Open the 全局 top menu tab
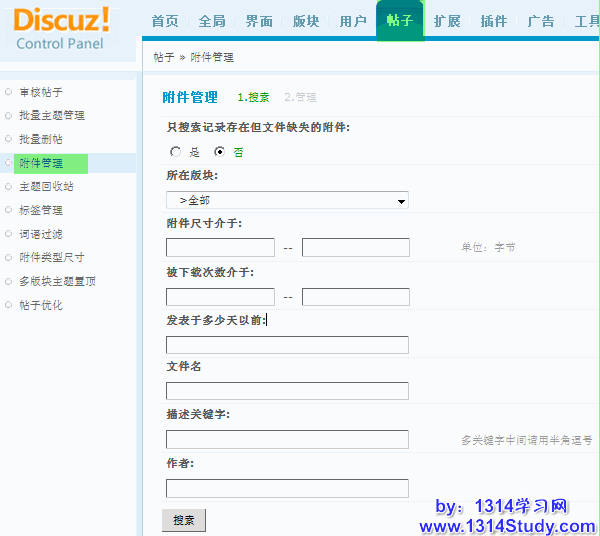The height and width of the screenshot is (536, 600). pos(212,21)
